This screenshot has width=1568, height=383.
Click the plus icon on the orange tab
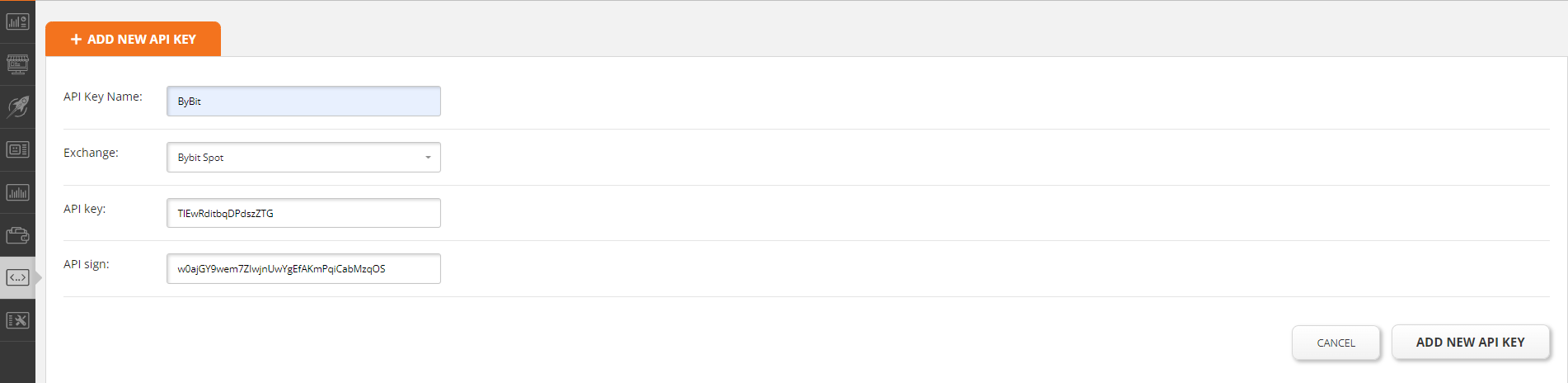(76, 40)
